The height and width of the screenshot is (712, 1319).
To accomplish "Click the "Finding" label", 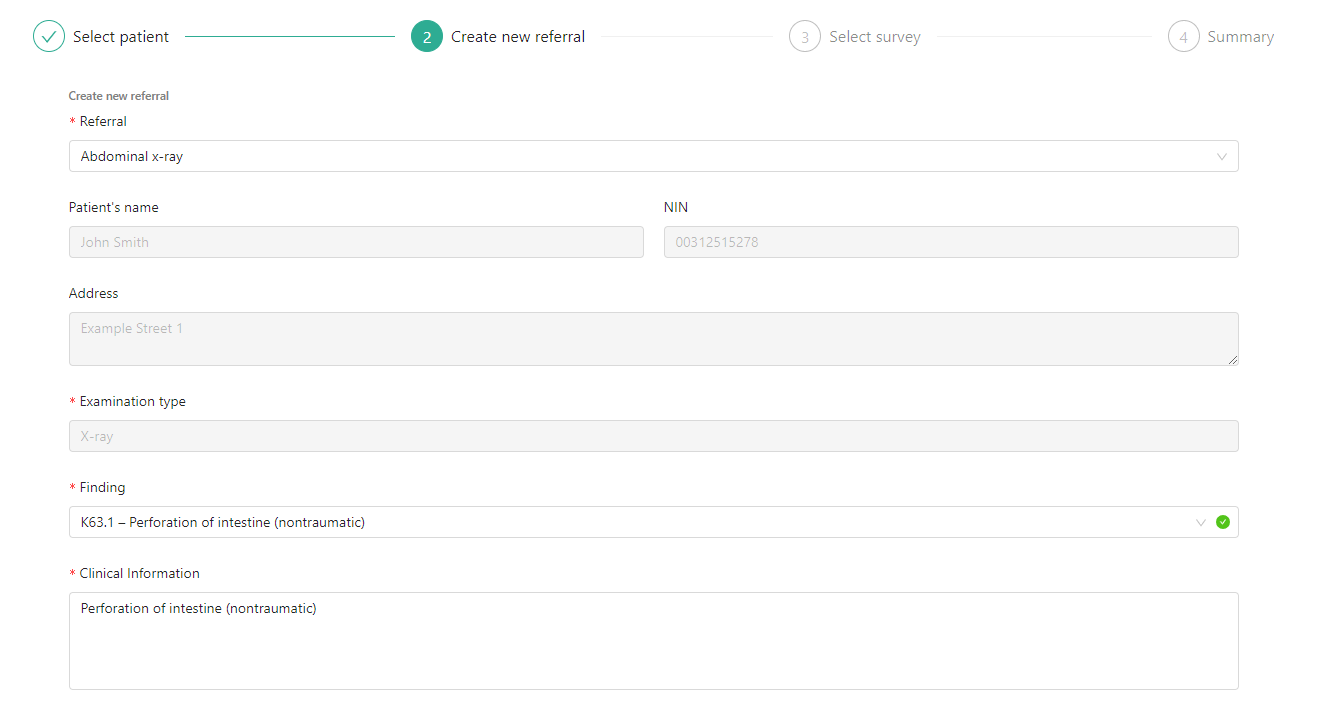I will pyautogui.click(x=103, y=488).
